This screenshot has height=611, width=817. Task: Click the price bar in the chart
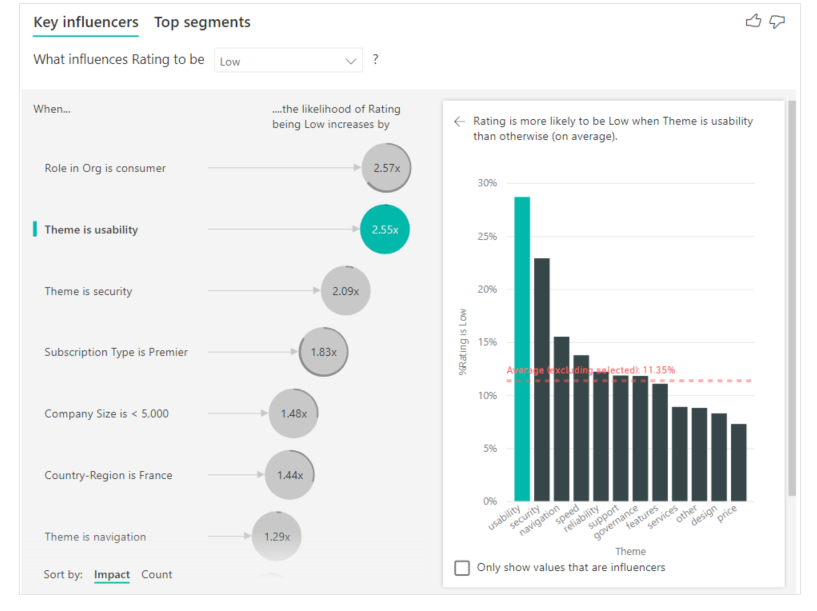coord(739,463)
